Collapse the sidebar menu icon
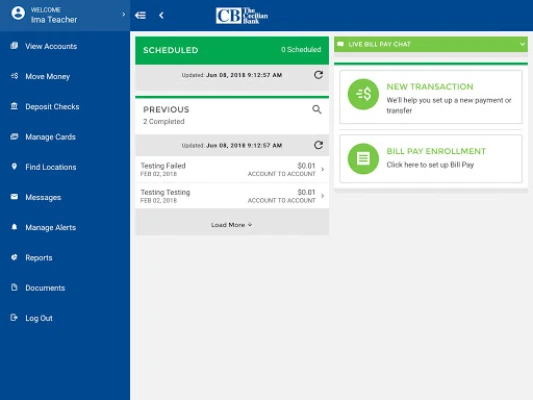This screenshot has width=533, height=400. (140, 15)
